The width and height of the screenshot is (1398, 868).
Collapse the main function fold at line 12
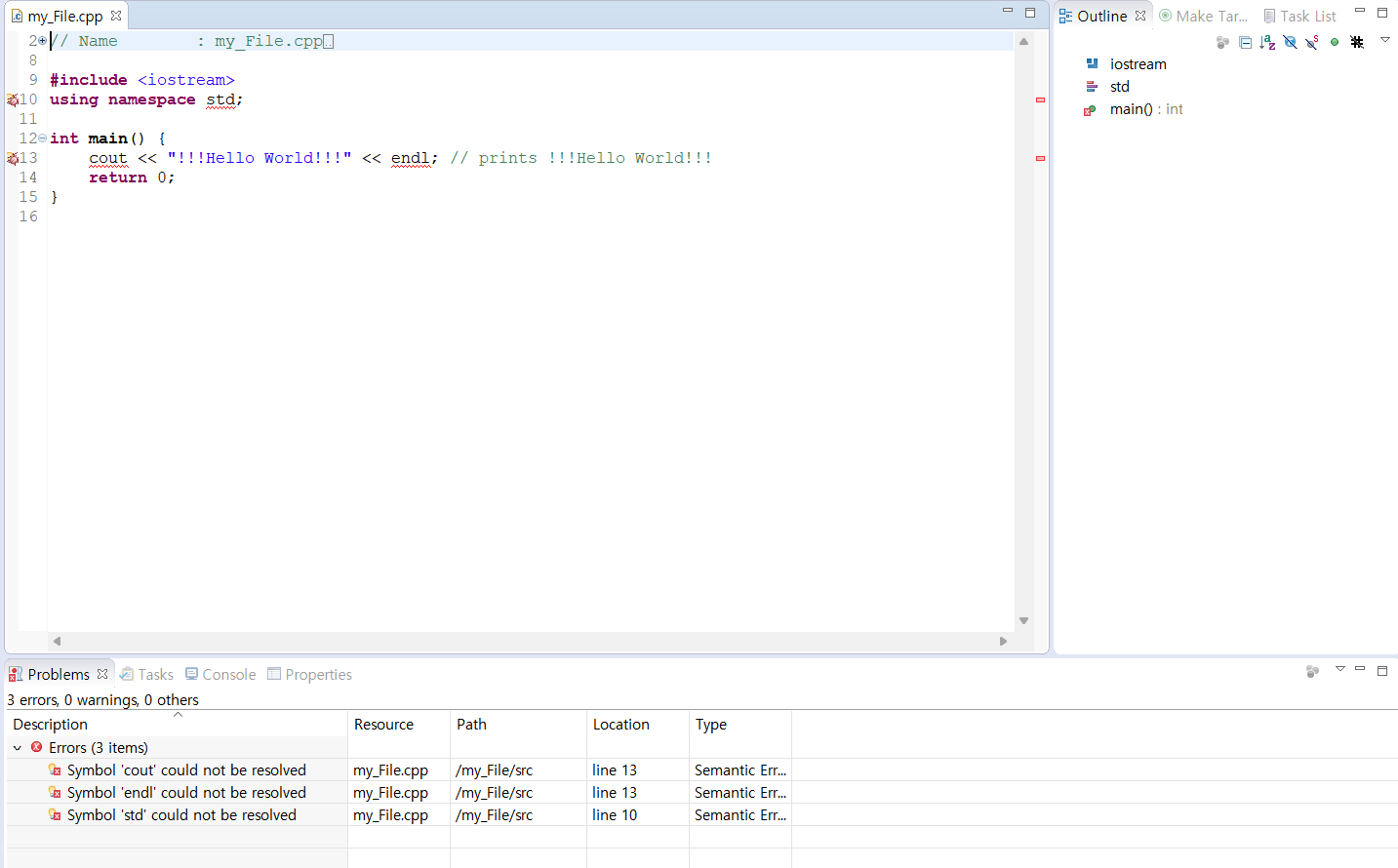(43, 138)
